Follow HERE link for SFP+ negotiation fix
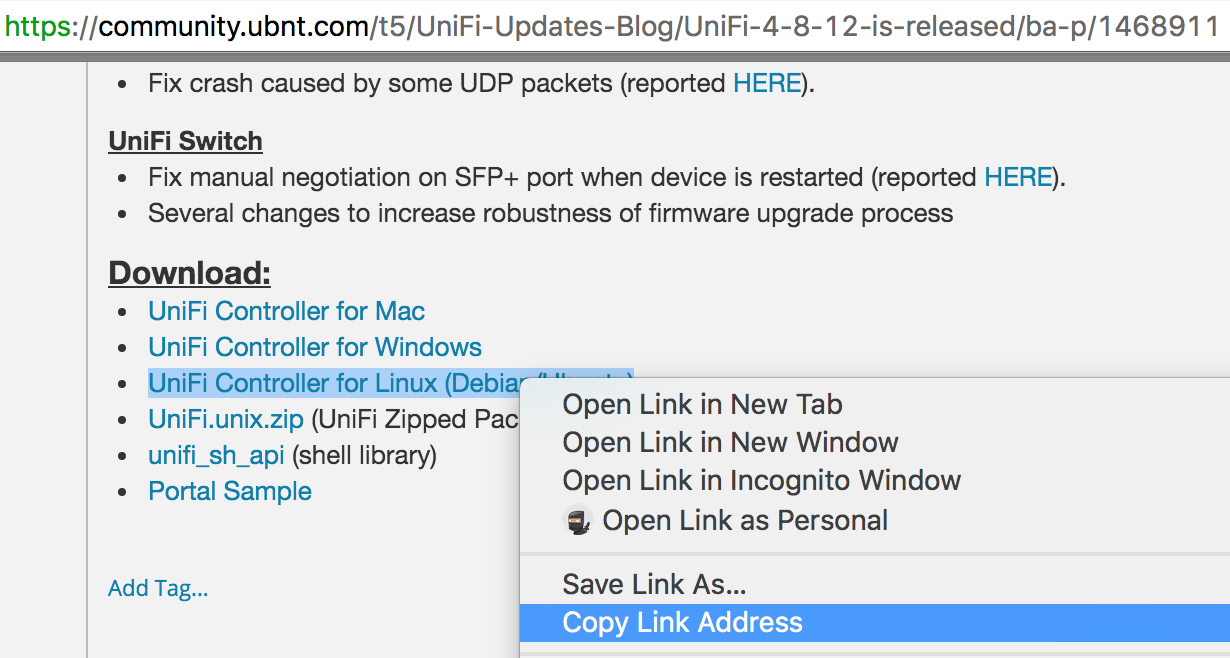The image size is (1230, 658). tap(1018, 177)
